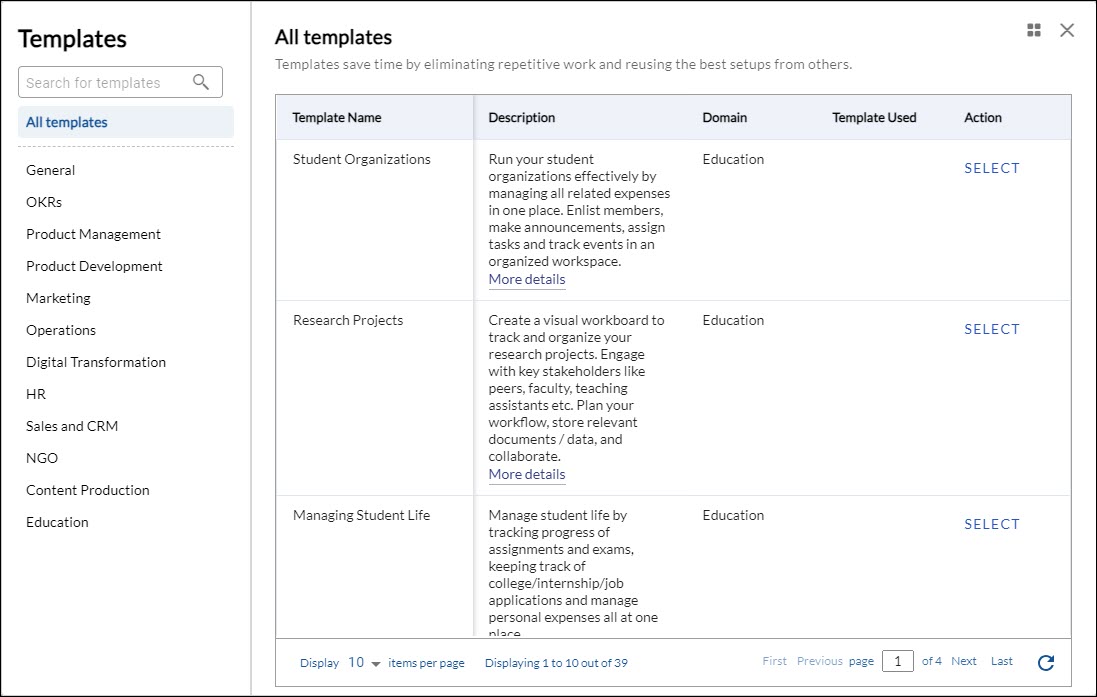Click the page number input box
The height and width of the screenshot is (697, 1097).
pos(897,661)
